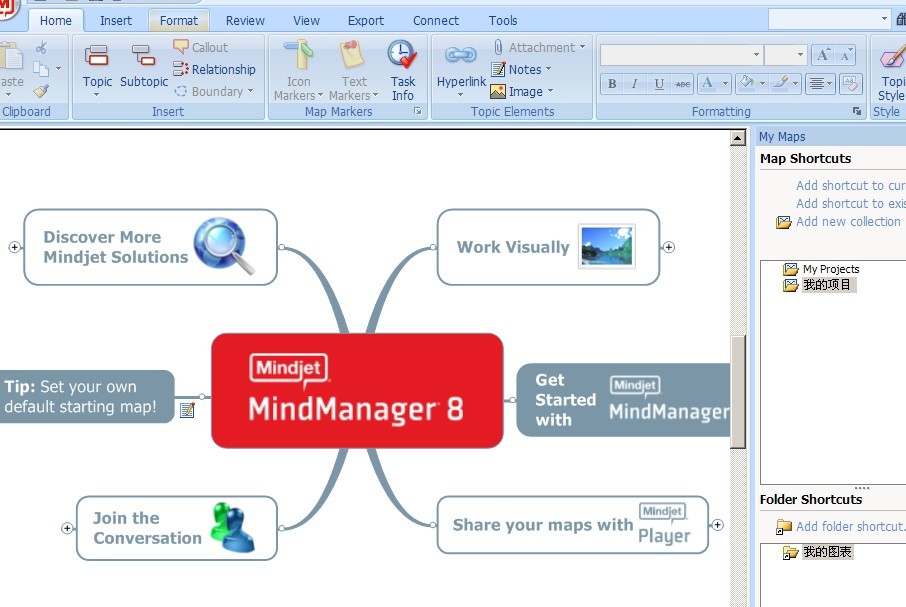The image size is (906, 607).
Task: Switch to the Format tab
Action: pyautogui.click(x=179, y=20)
